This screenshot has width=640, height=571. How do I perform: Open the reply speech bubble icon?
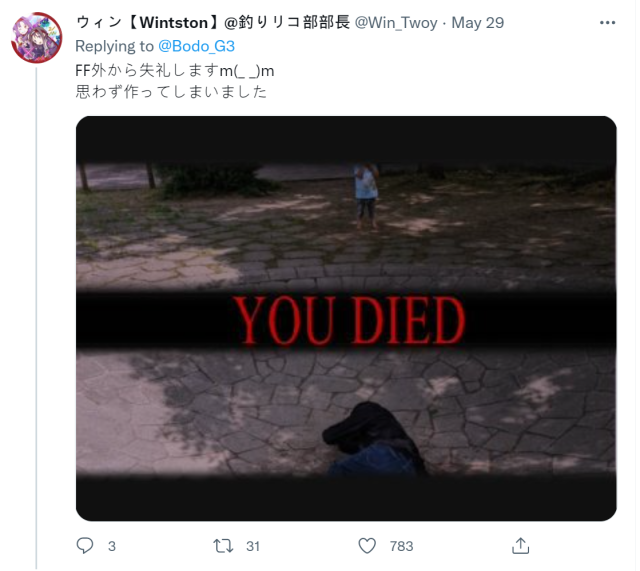(x=85, y=546)
